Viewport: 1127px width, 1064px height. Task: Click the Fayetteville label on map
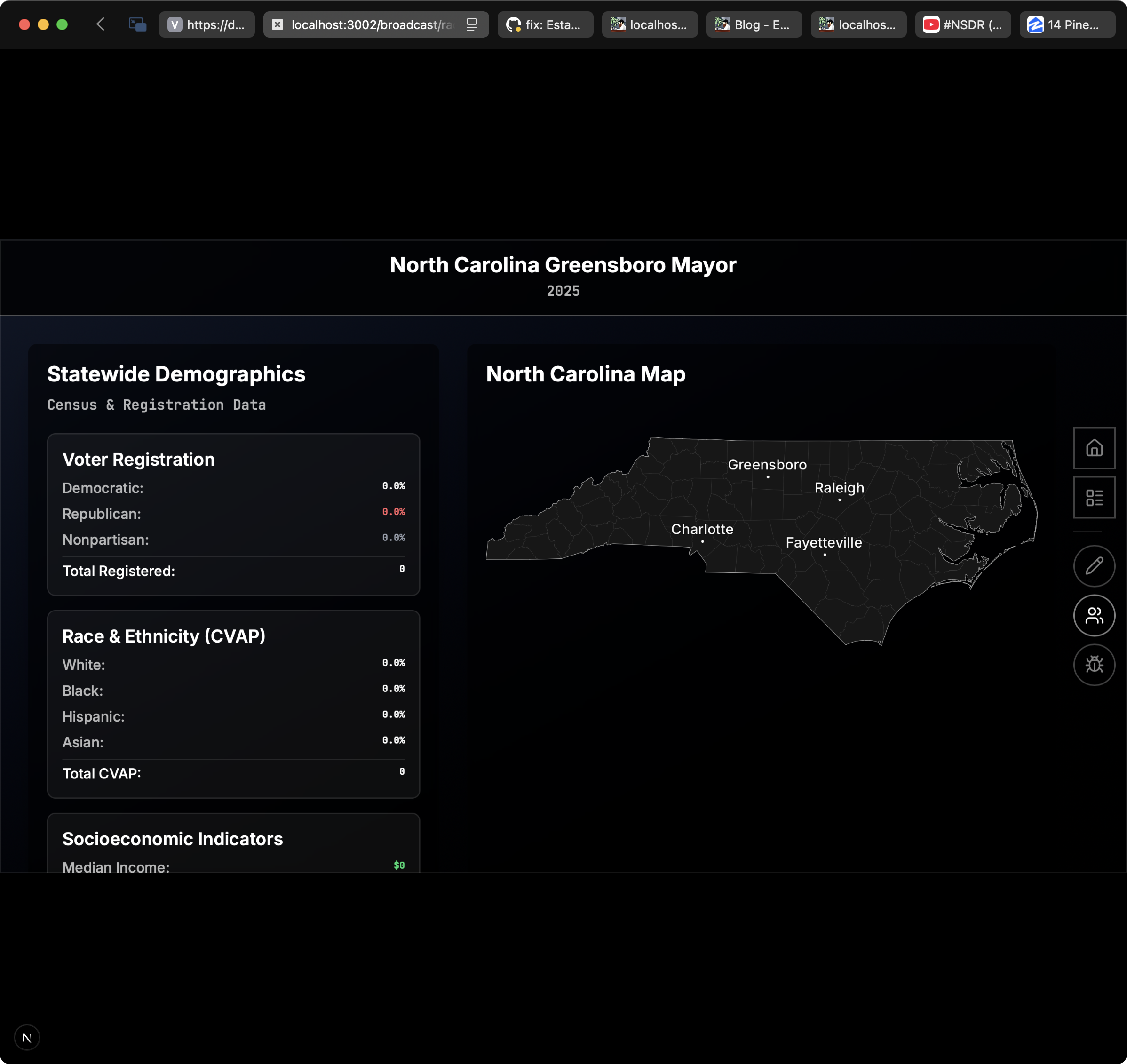(823, 542)
